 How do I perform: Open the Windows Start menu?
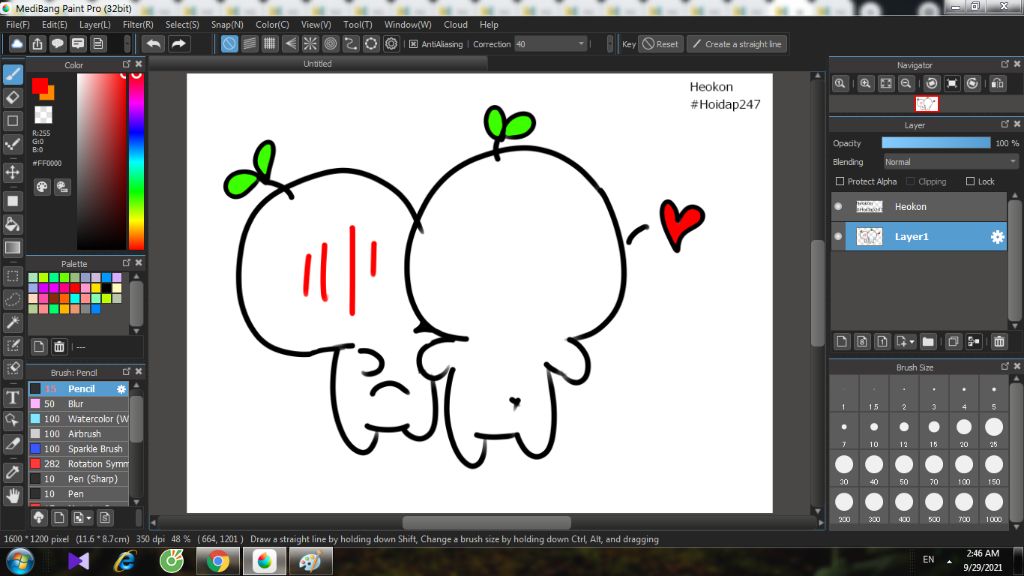pyautogui.click(x=20, y=561)
